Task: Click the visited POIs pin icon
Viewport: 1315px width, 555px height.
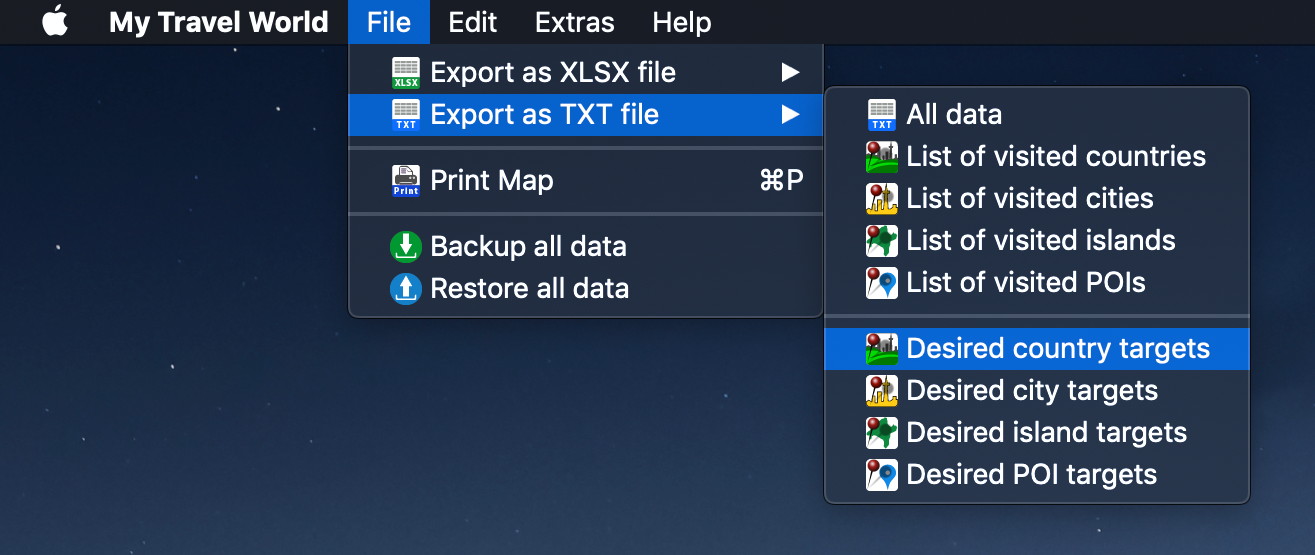Action: 882,283
